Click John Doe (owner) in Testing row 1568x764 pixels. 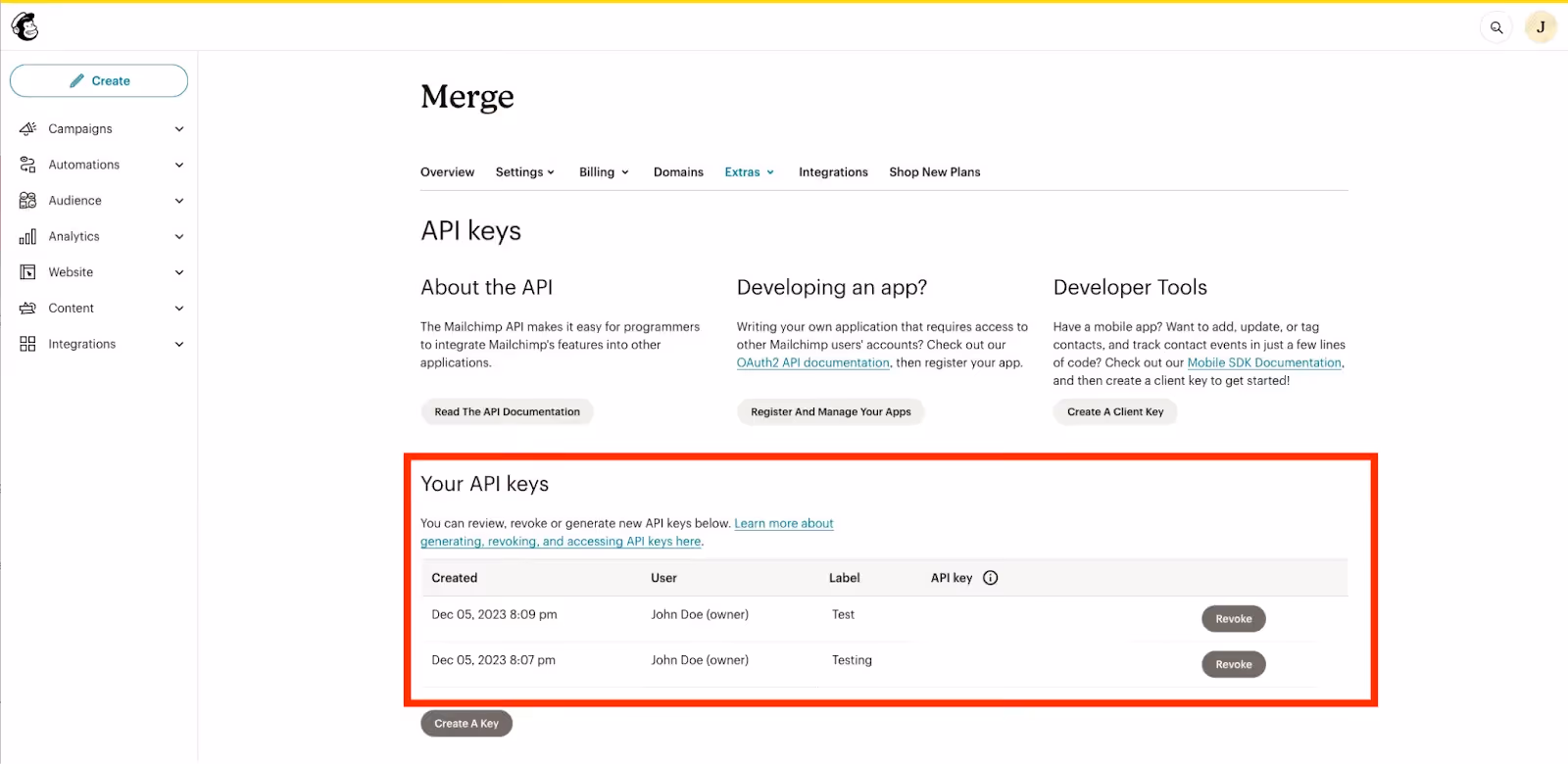(700, 660)
